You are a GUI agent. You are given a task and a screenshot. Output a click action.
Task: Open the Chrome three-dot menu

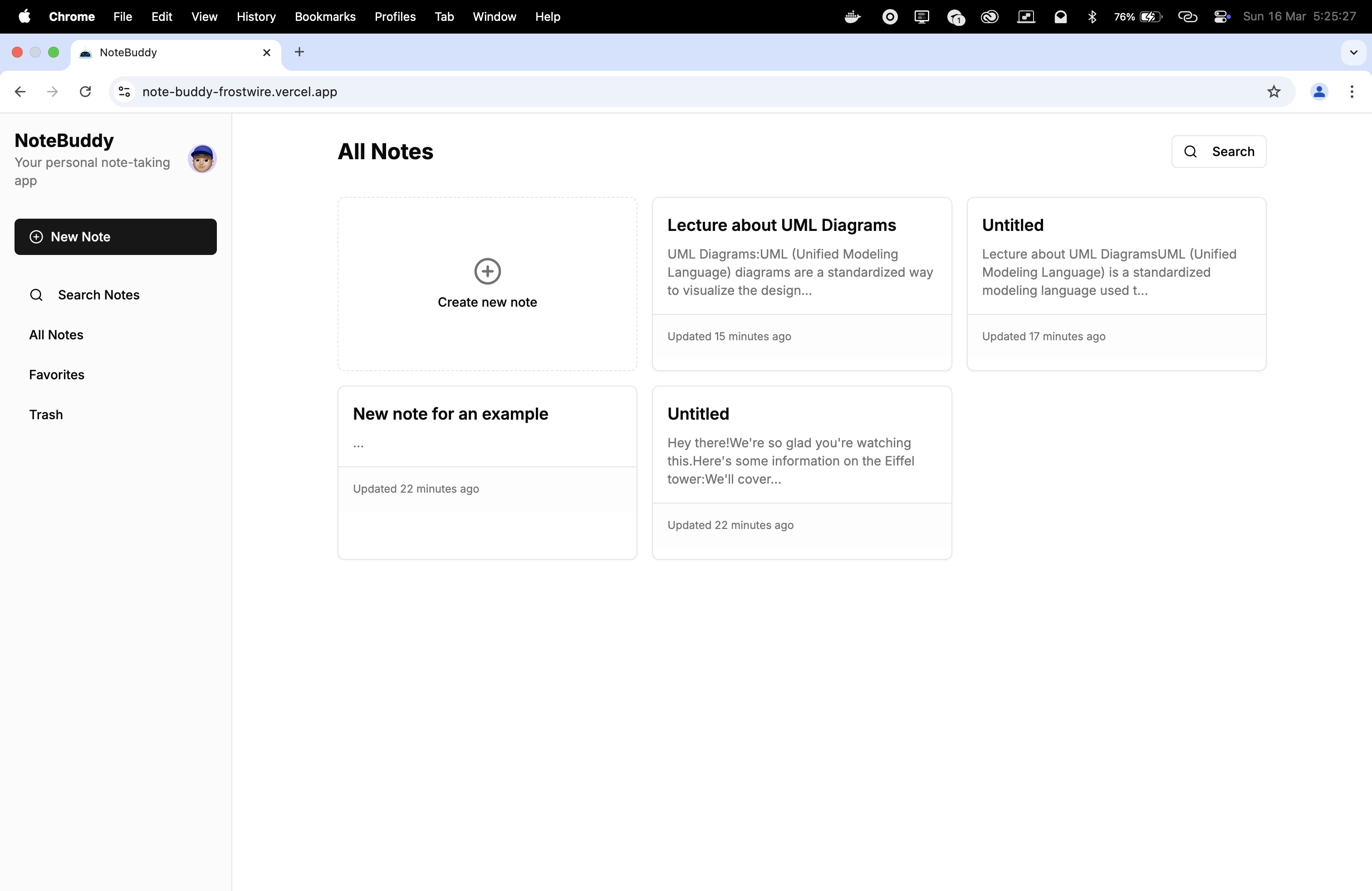(x=1352, y=92)
